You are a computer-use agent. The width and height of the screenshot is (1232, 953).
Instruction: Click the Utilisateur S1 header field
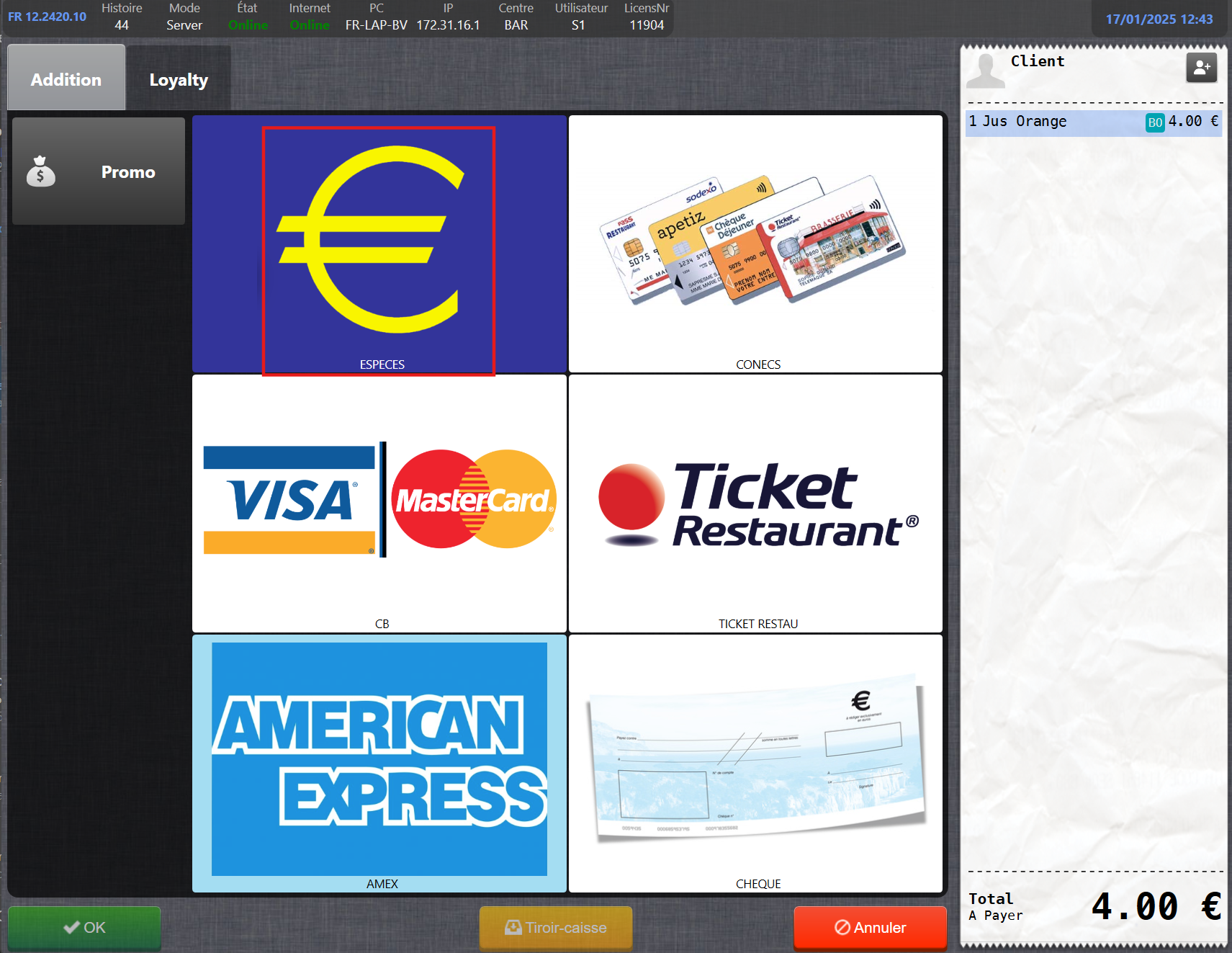pyautogui.click(x=580, y=17)
